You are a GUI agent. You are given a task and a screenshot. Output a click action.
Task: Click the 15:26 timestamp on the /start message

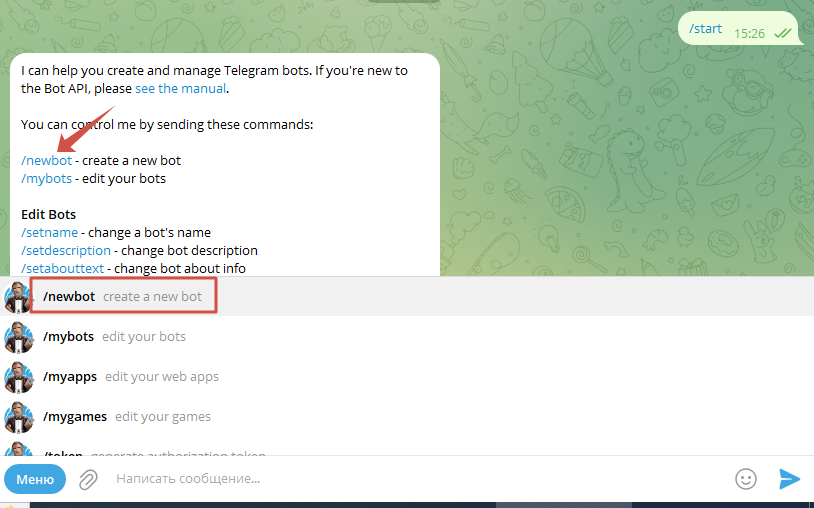click(749, 34)
